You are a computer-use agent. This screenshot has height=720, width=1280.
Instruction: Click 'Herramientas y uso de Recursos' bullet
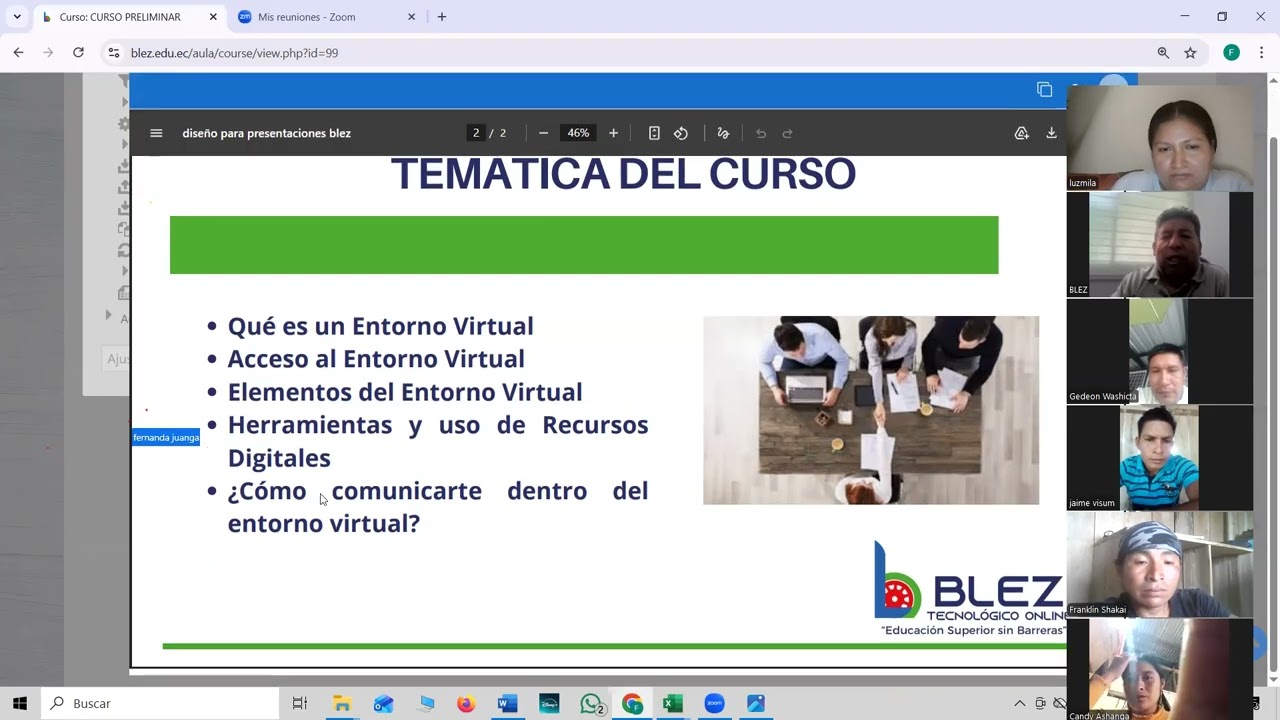pos(438,425)
